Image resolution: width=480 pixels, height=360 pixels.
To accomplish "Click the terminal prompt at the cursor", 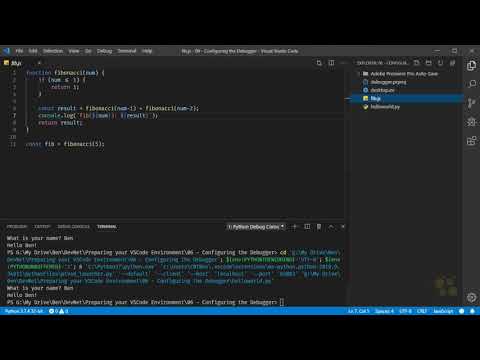I will (x=282, y=302).
